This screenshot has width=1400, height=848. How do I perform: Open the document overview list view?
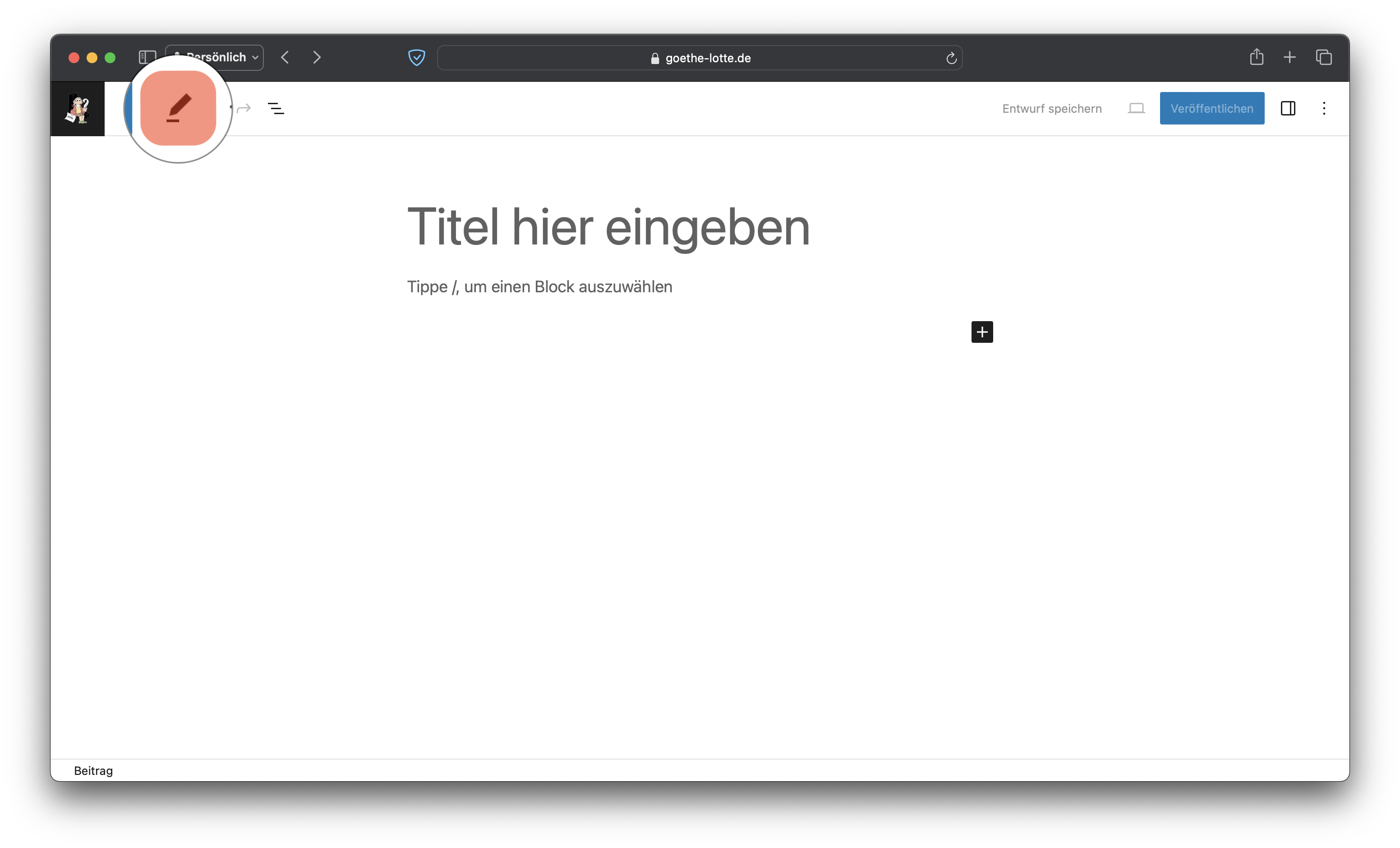point(276,108)
